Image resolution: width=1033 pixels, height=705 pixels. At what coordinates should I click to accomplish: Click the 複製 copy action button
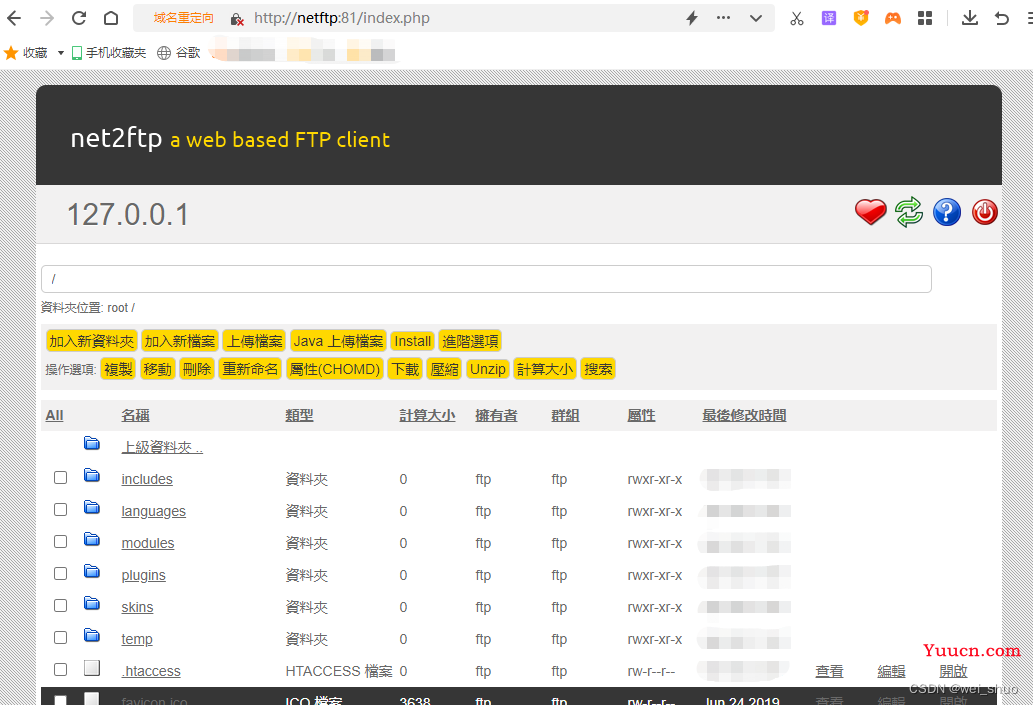tap(119, 369)
